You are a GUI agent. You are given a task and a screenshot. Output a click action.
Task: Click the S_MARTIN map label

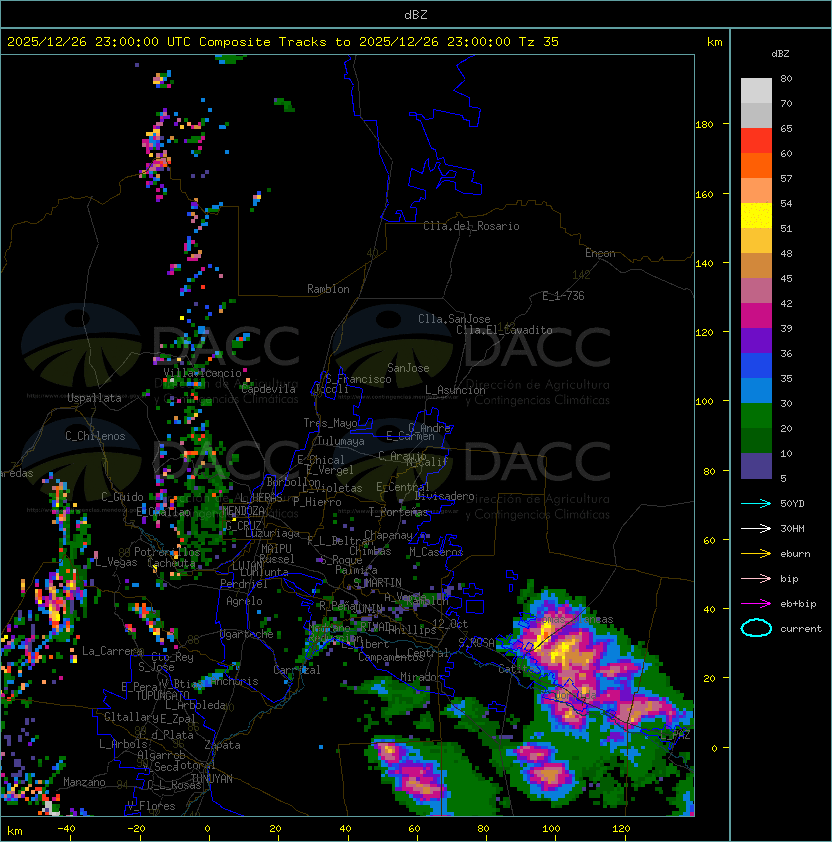[377, 582]
